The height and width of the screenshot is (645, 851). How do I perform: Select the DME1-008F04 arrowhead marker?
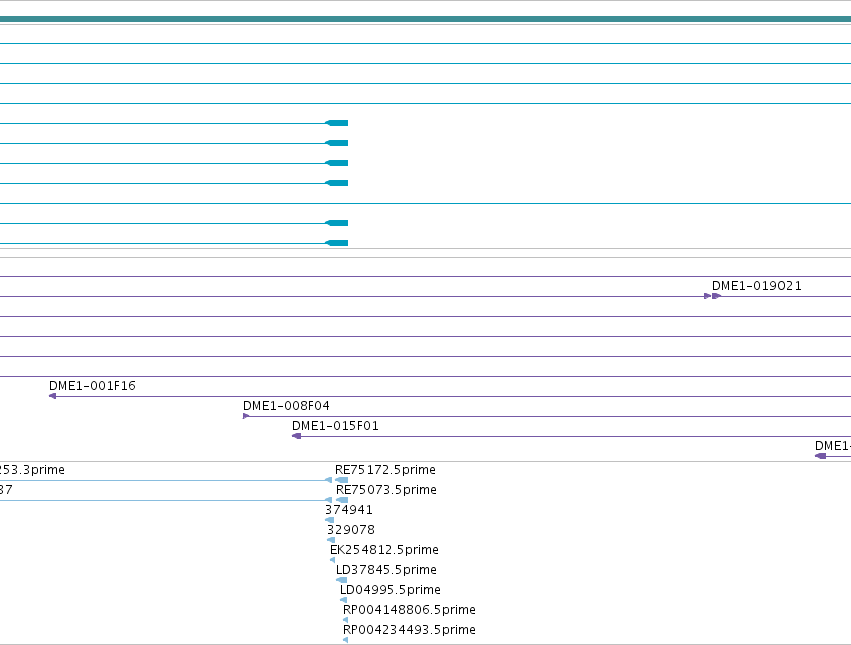click(x=246, y=416)
